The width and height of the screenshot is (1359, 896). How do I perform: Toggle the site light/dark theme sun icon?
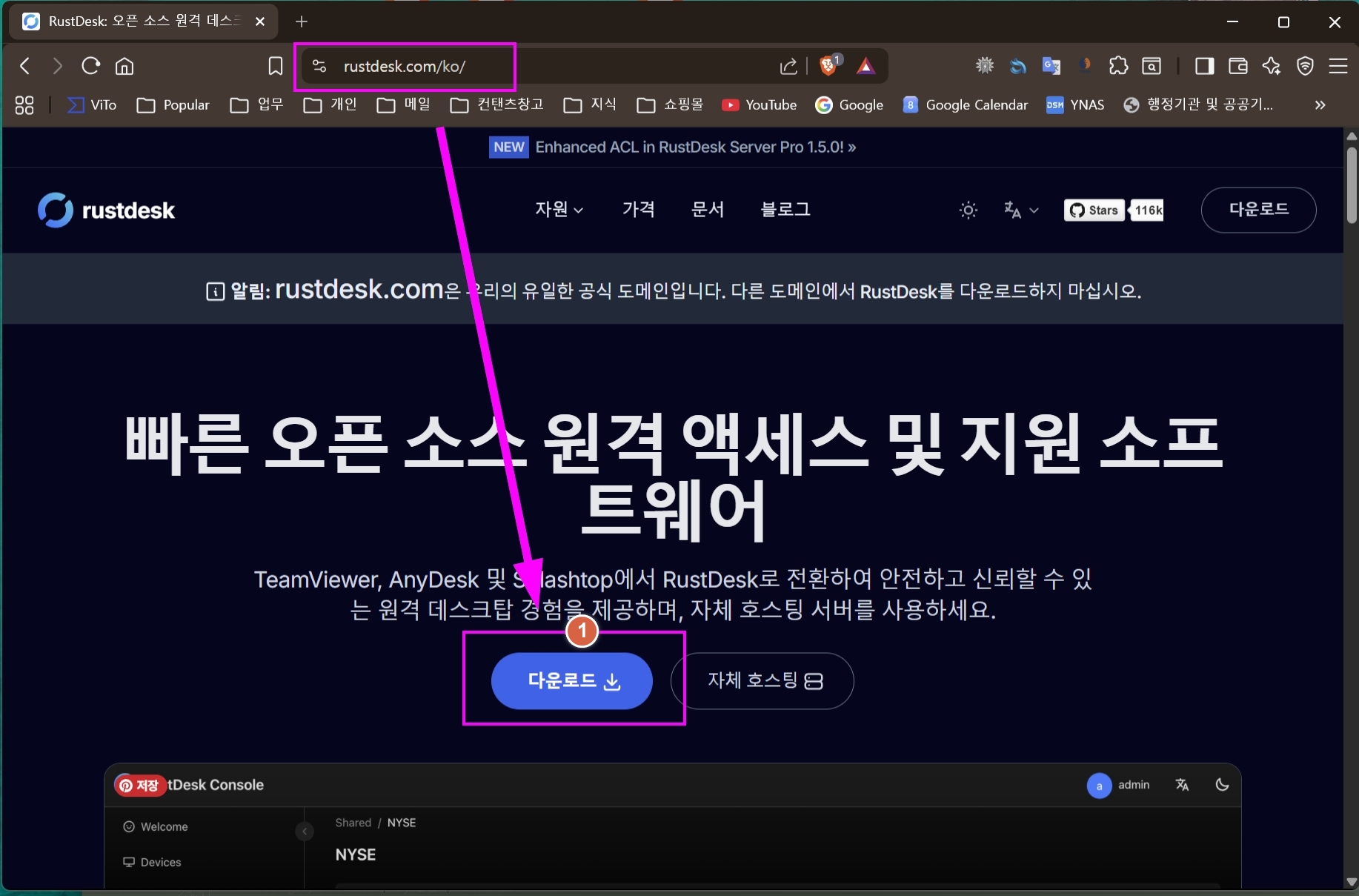968,210
